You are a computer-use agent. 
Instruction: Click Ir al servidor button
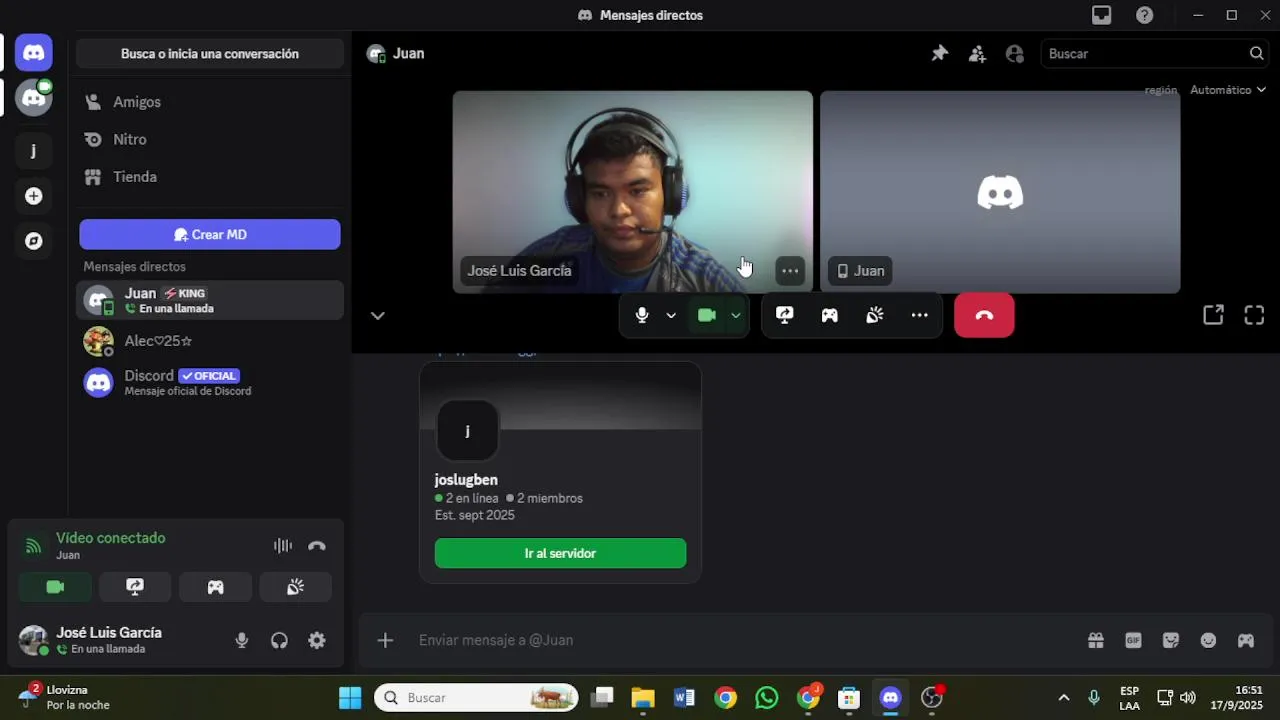coord(560,553)
